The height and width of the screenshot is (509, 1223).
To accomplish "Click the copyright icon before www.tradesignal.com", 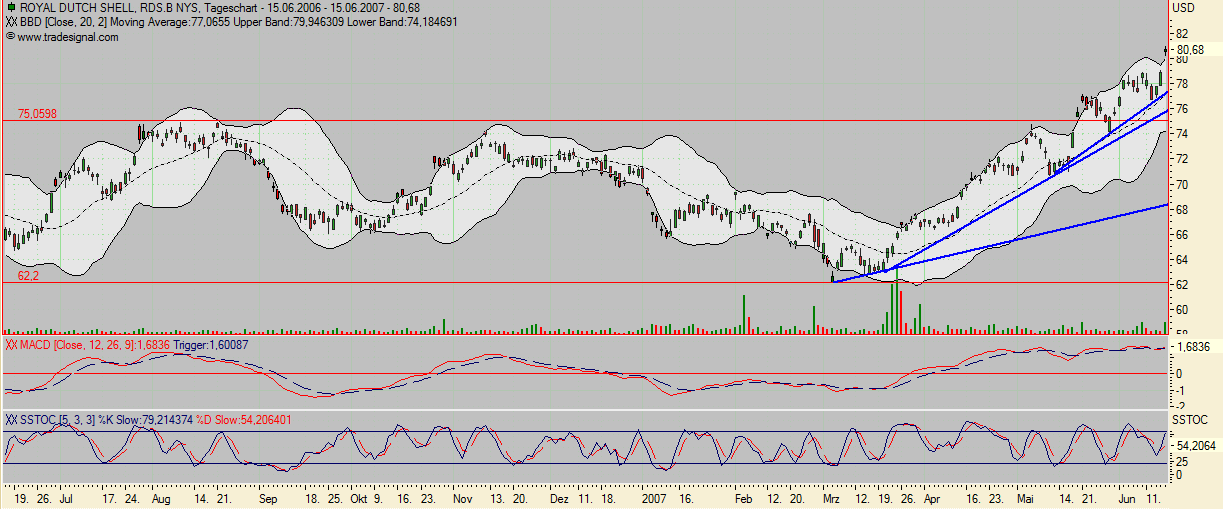I will [10, 36].
